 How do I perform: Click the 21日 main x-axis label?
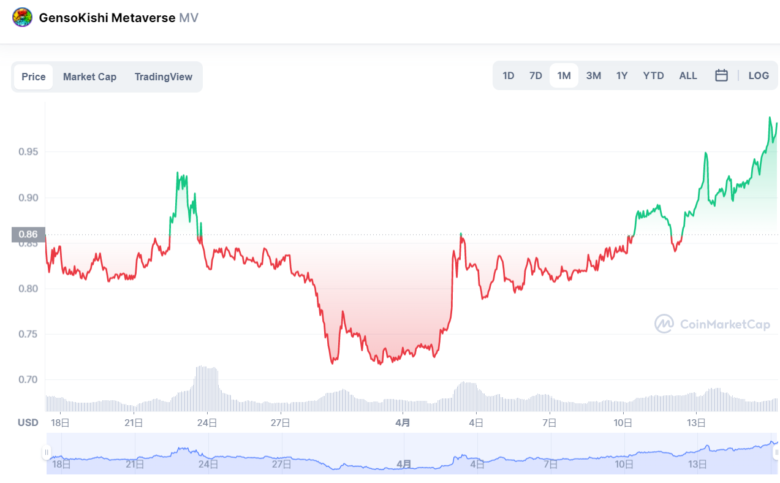133,423
